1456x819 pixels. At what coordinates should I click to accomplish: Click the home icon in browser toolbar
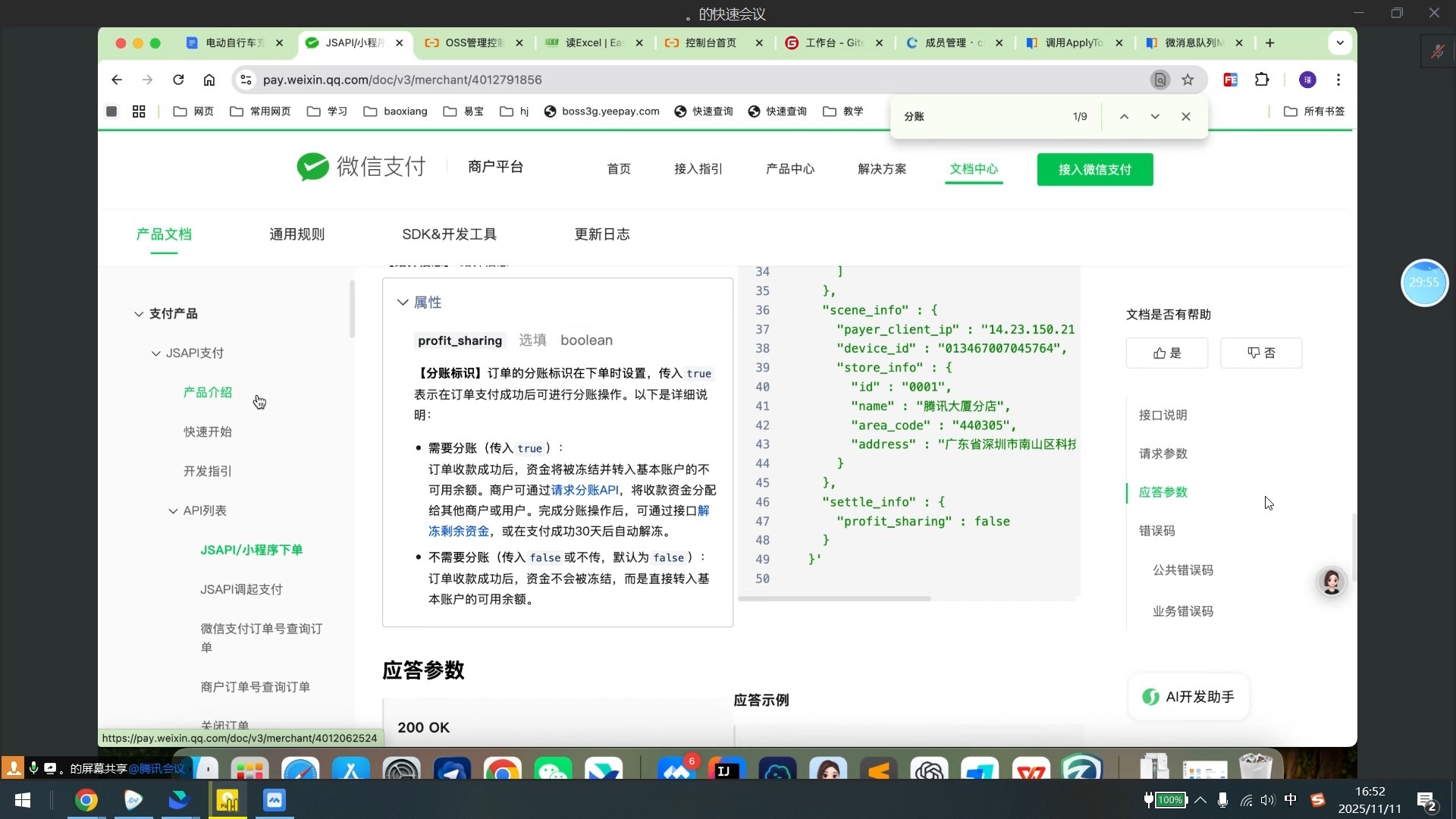209,80
